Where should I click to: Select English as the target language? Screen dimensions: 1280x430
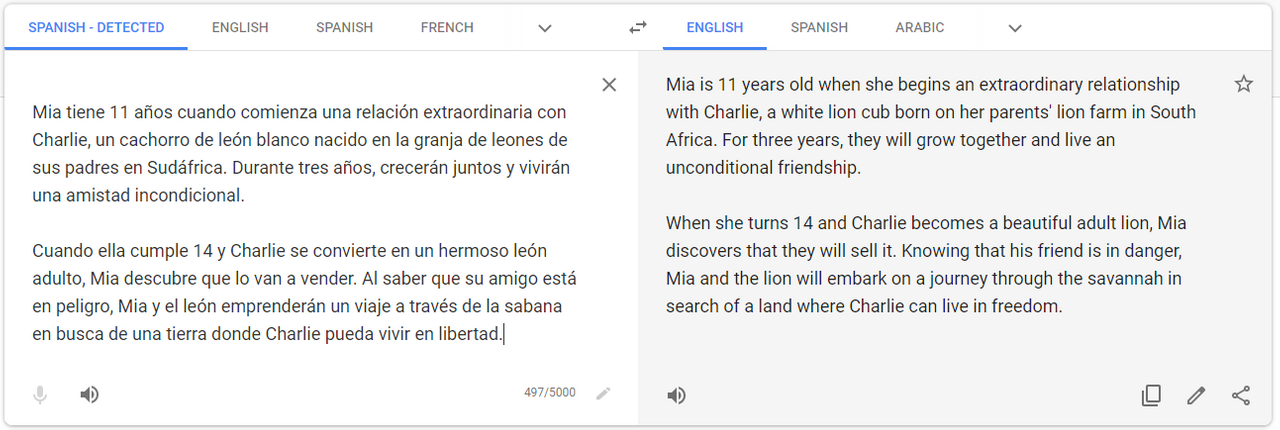pyautogui.click(x=715, y=28)
